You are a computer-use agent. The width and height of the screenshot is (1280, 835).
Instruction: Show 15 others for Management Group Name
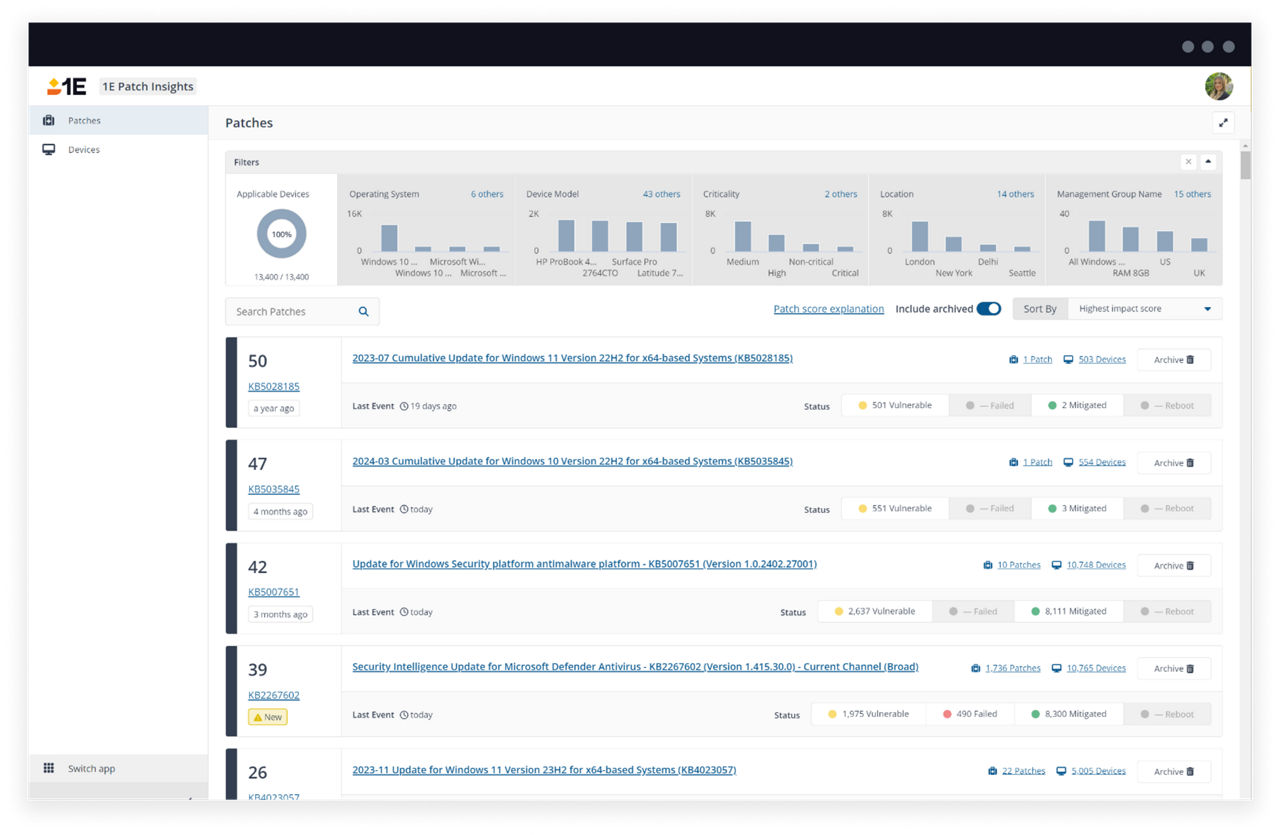point(1192,194)
